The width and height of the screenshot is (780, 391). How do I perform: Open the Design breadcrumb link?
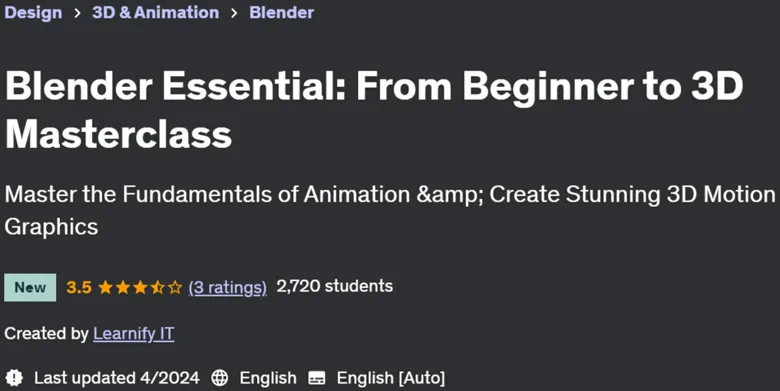[x=33, y=12]
